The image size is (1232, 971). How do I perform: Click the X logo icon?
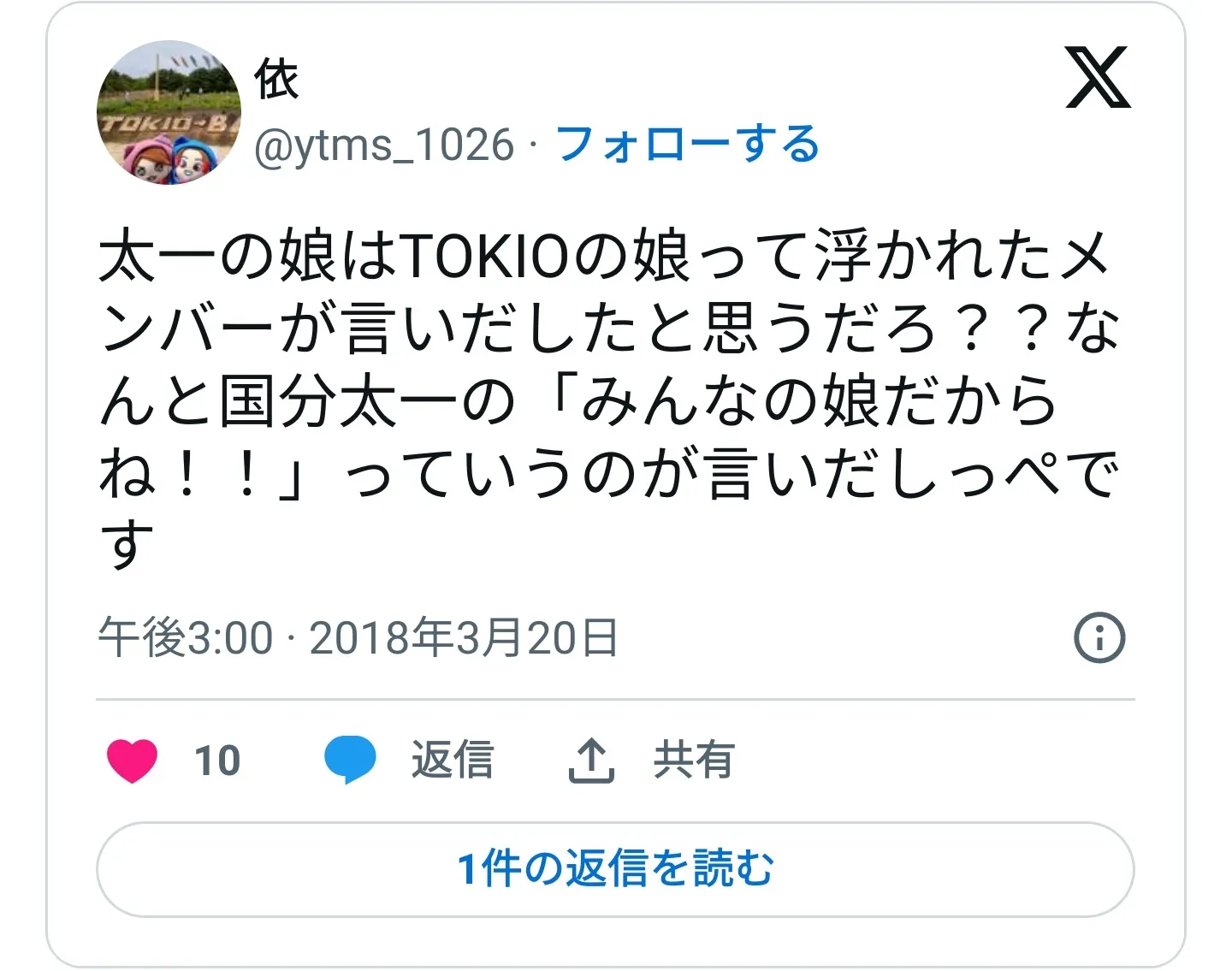1099,78
